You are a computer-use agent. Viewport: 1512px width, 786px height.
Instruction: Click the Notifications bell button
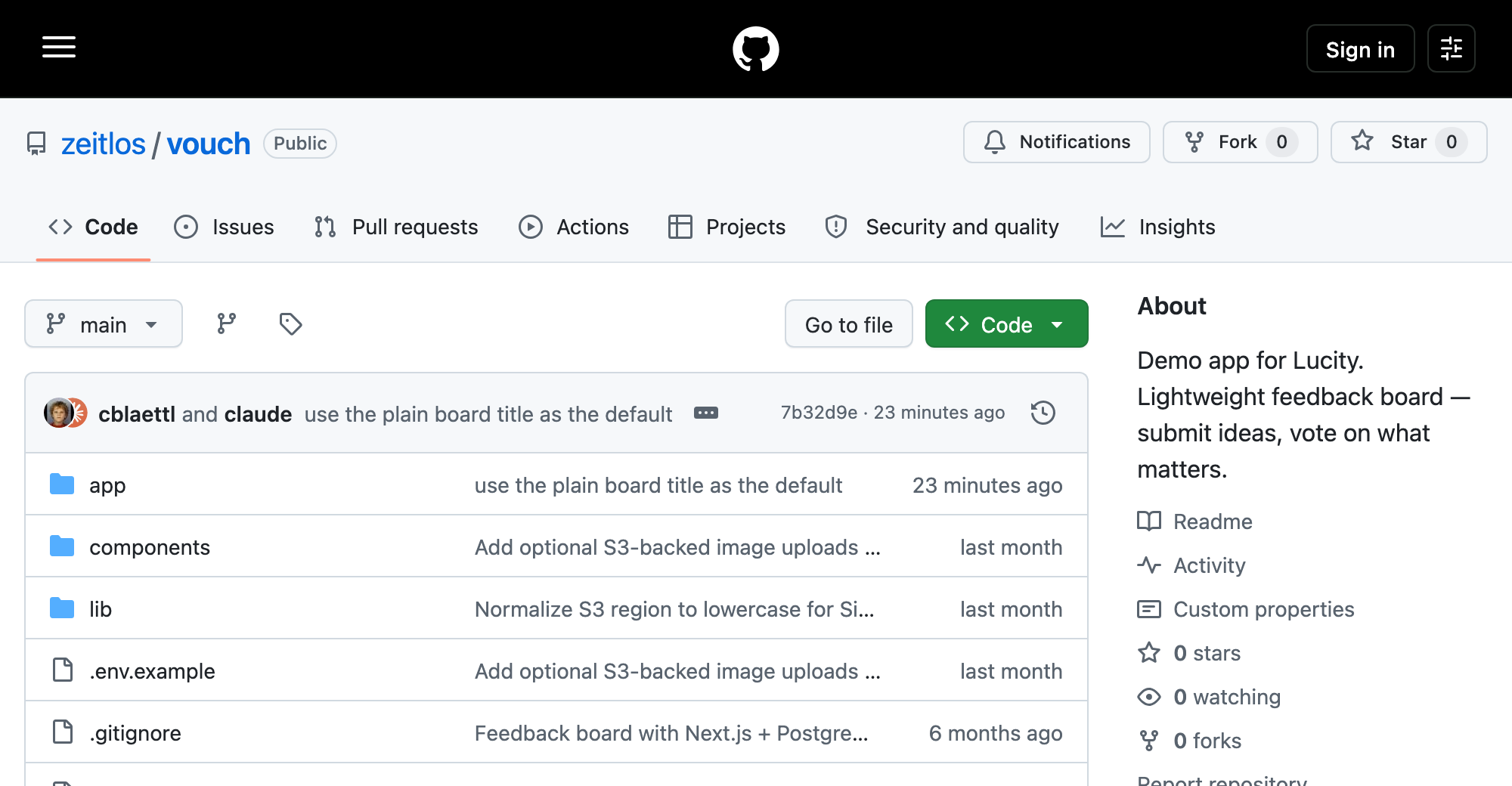pyautogui.click(x=1056, y=142)
